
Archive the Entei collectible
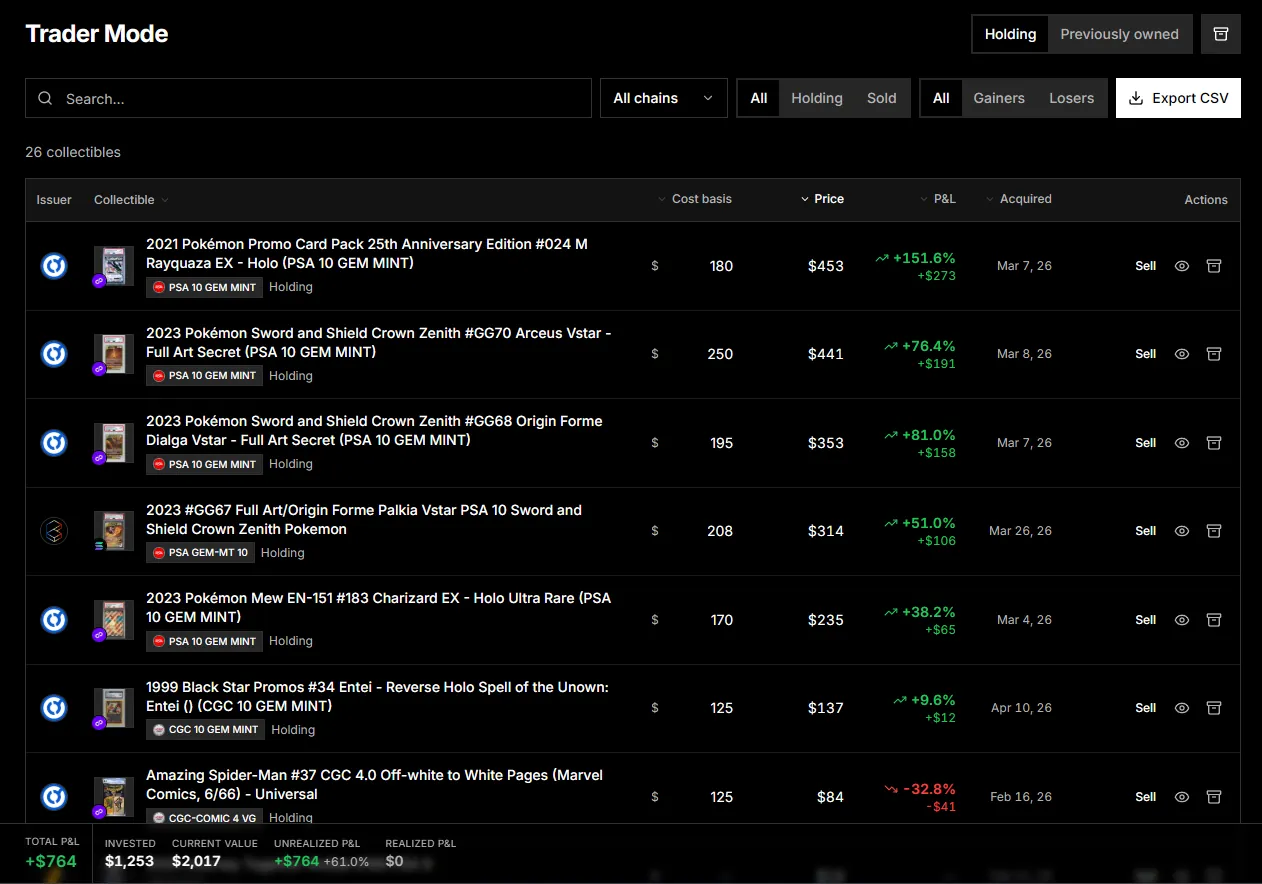point(1214,708)
